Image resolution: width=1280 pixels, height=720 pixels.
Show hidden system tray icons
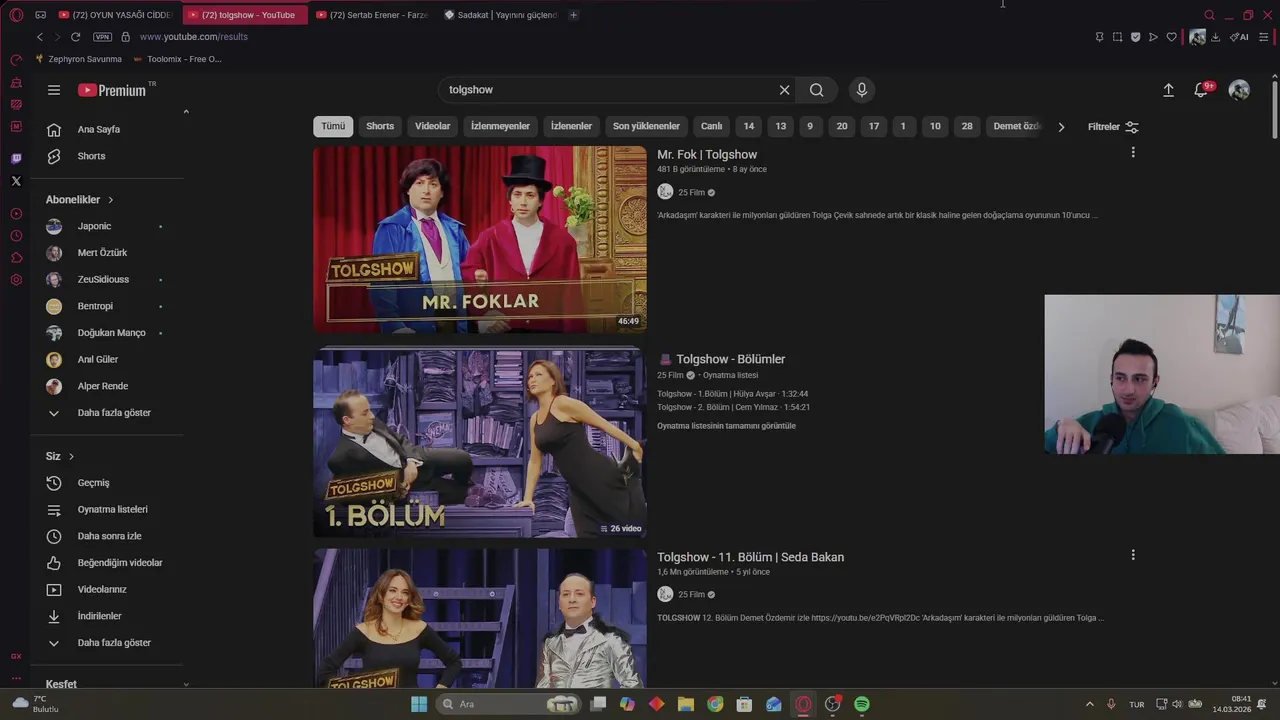(1089, 704)
